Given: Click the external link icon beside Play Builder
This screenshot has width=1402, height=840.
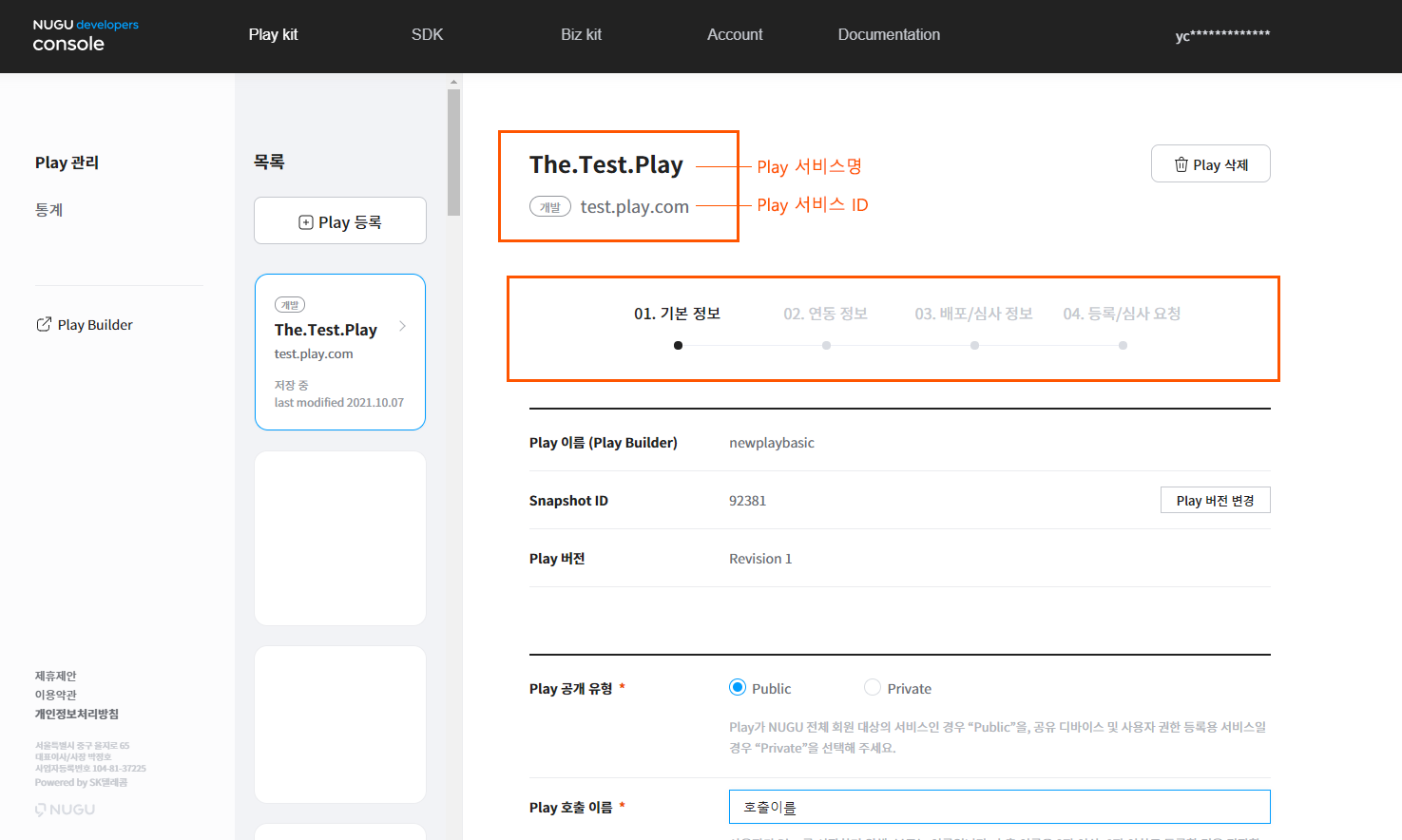Looking at the screenshot, I should (x=44, y=325).
